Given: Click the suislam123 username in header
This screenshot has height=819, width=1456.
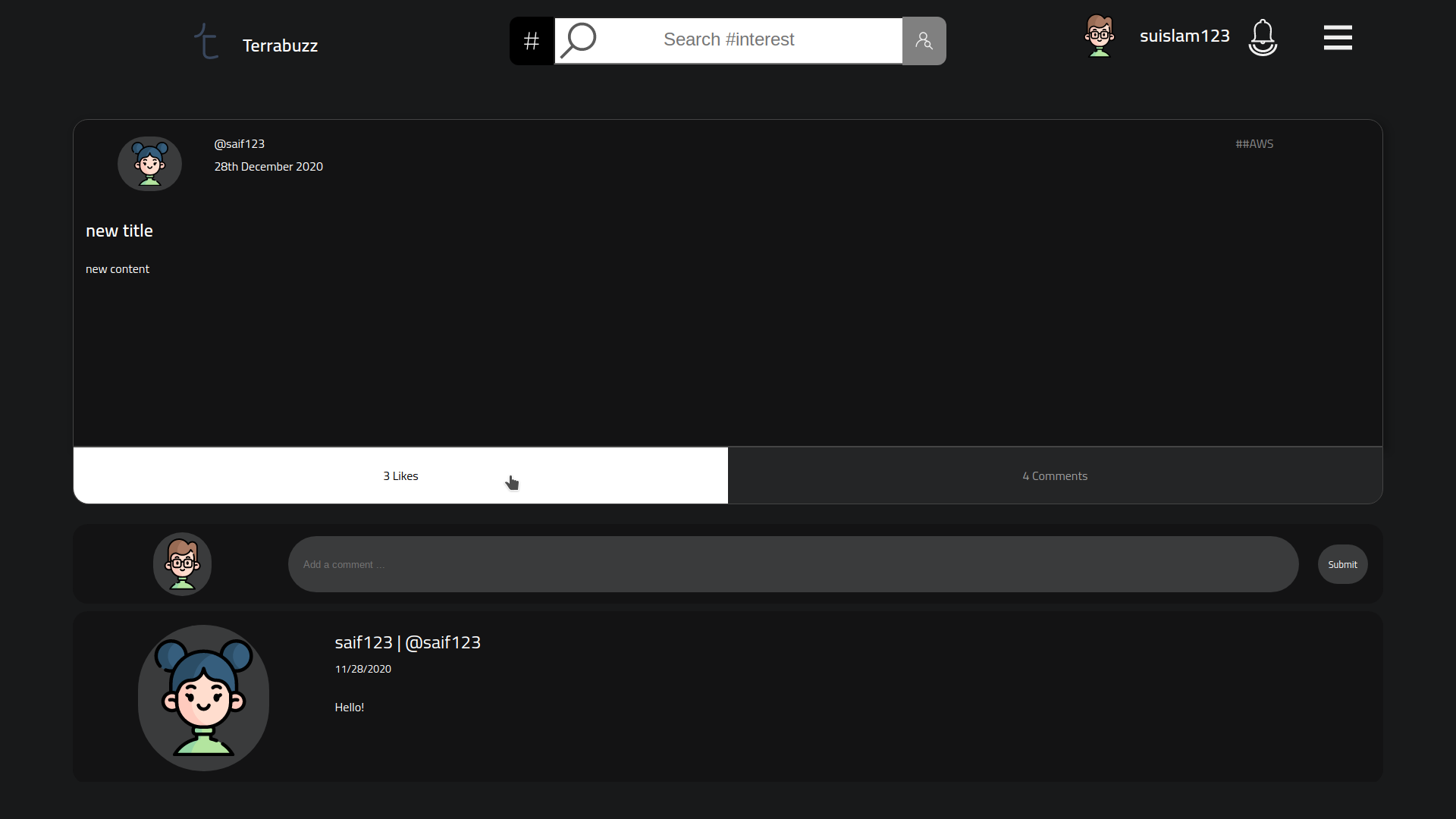Looking at the screenshot, I should click(x=1185, y=36).
